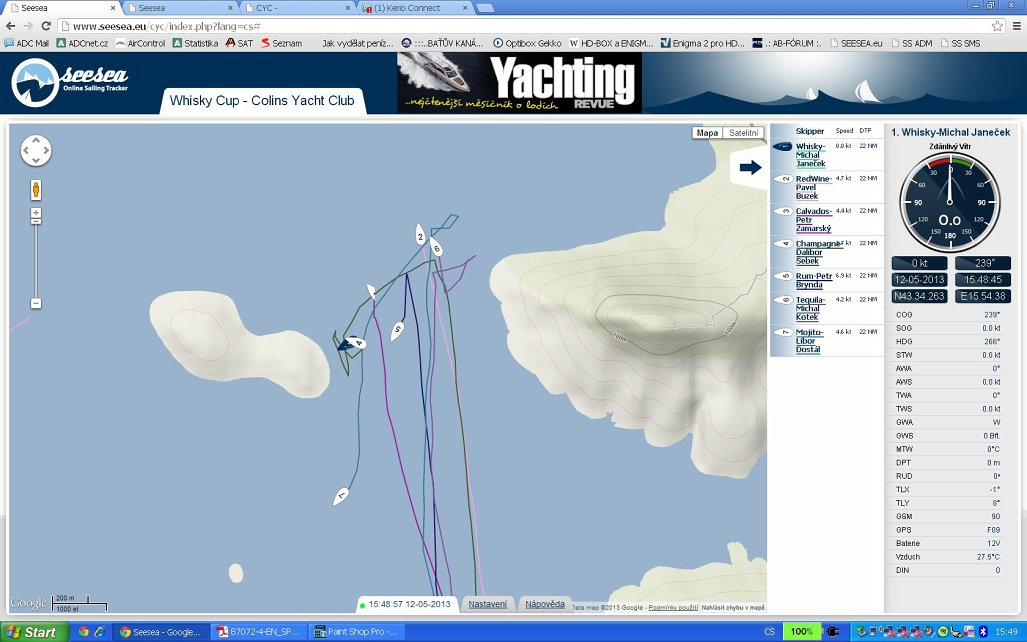The width and height of the screenshot is (1027, 642).
Task: Click the Yachting Revue banner ad
Action: [x=519, y=83]
